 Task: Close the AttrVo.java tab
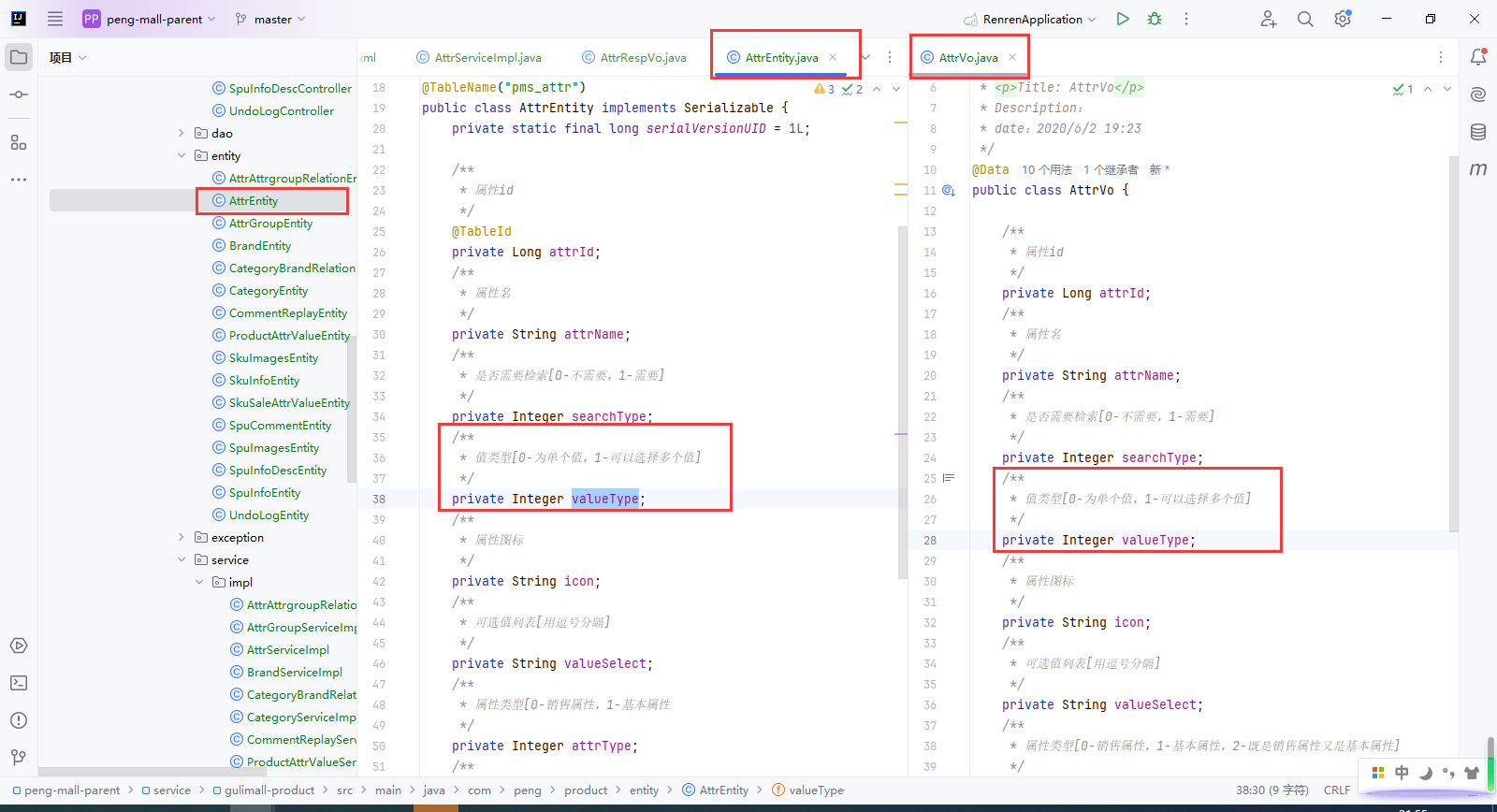coord(1012,57)
